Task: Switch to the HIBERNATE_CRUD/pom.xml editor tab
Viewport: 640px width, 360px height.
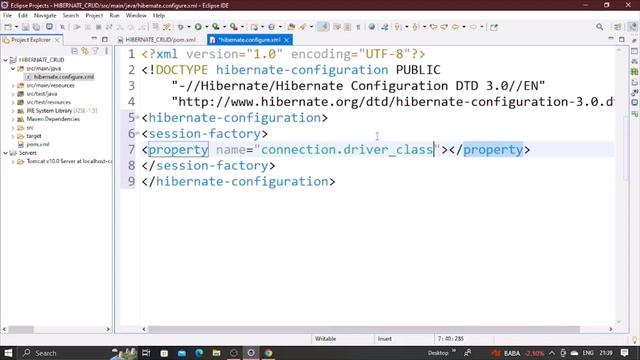Action: click(157, 40)
